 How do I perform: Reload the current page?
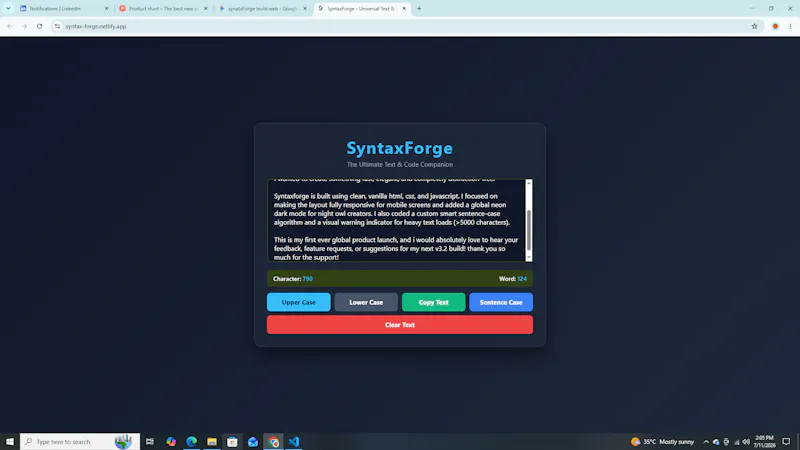tap(39, 27)
